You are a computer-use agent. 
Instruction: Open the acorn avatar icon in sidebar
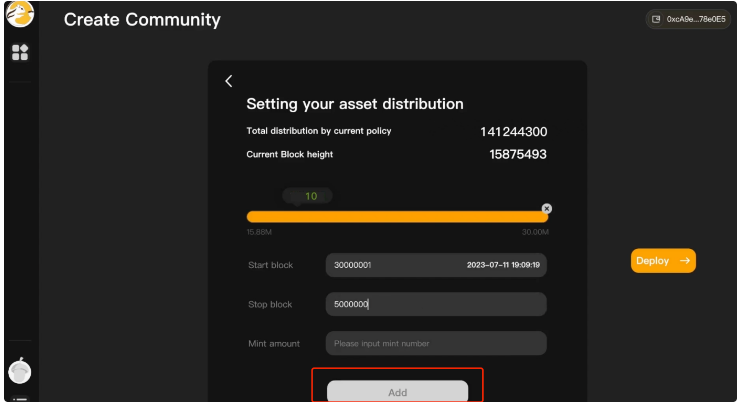click(x=20, y=371)
